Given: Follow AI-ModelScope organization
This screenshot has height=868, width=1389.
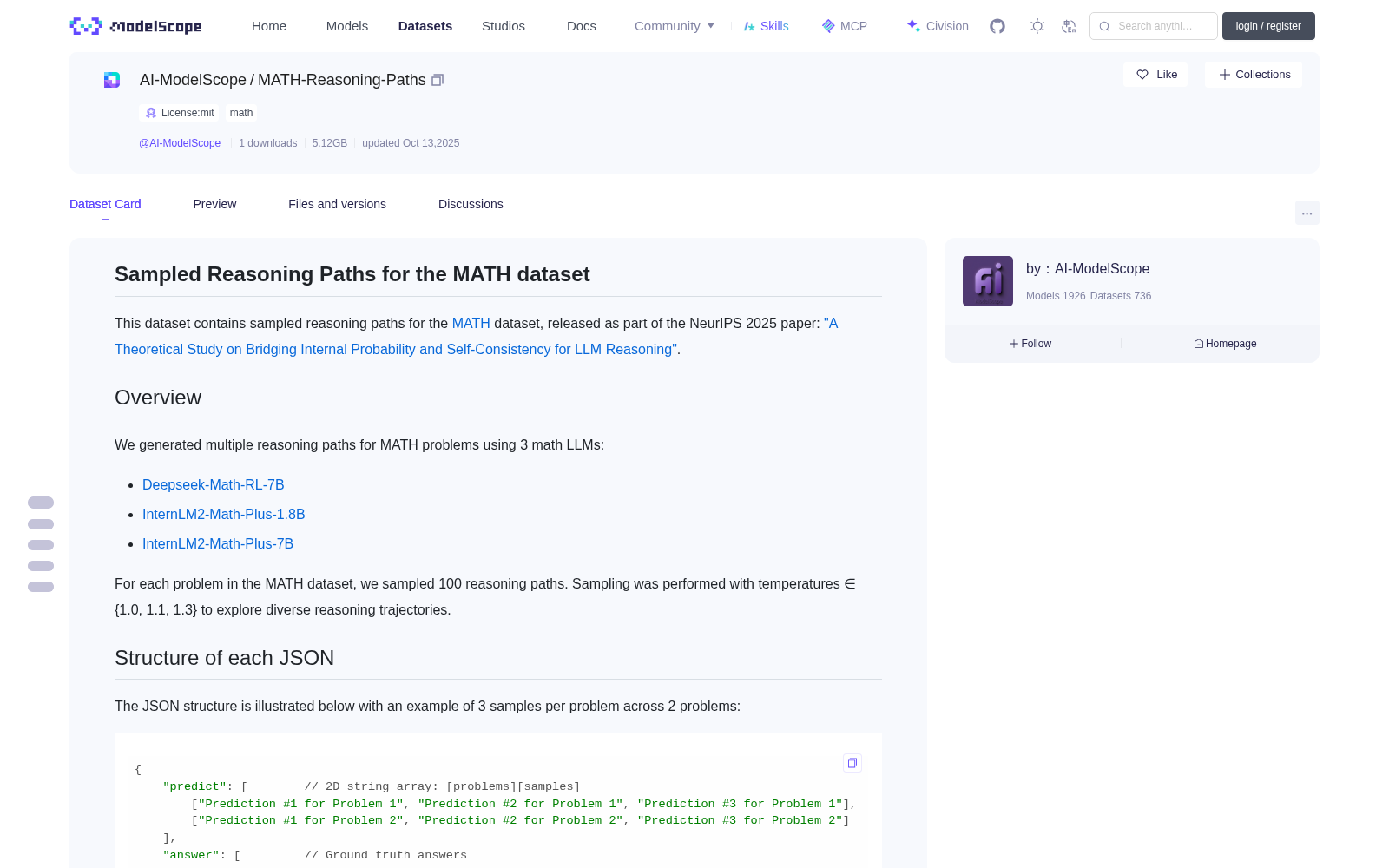Looking at the screenshot, I should [1030, 344].
